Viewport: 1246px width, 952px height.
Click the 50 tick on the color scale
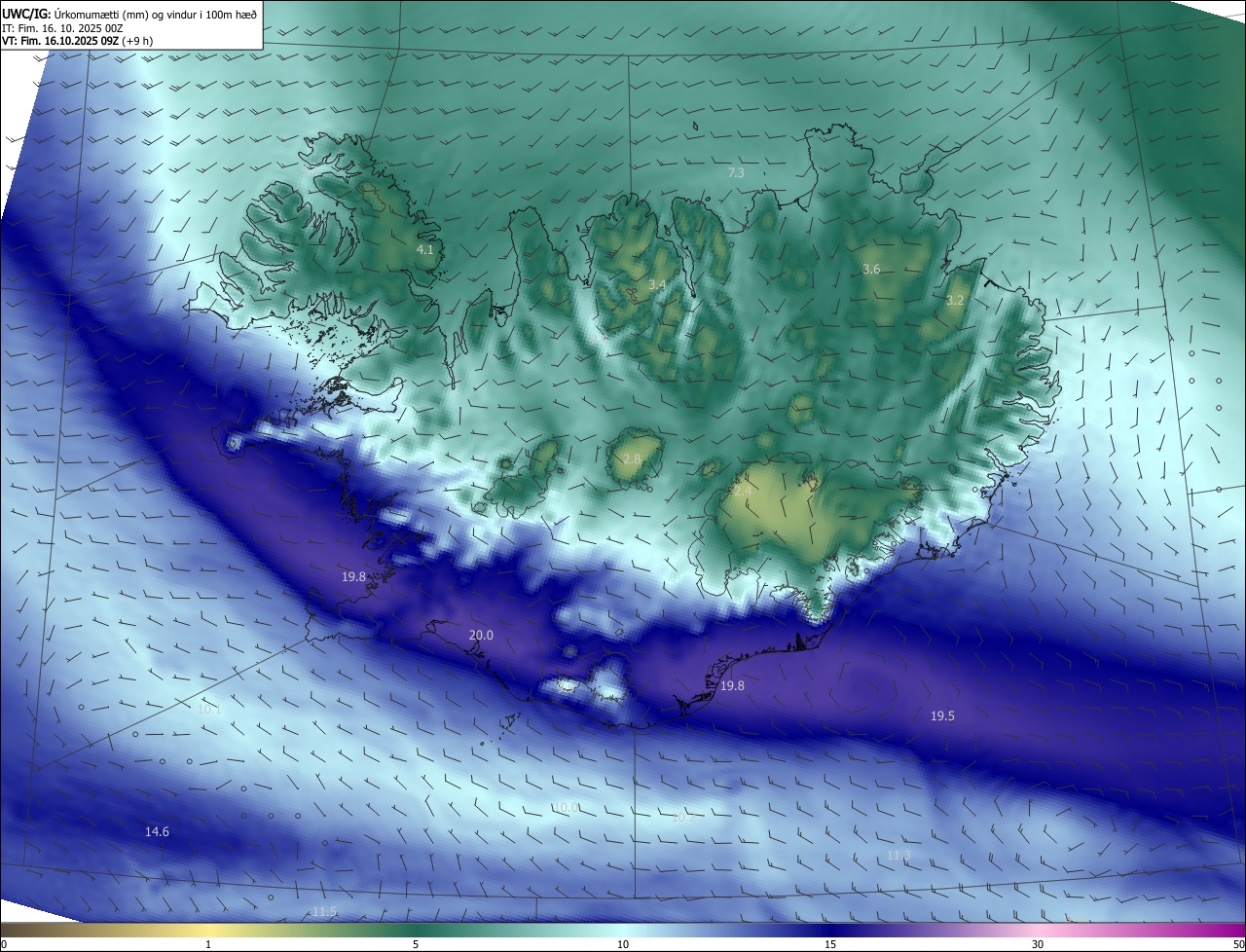coord(1238,944)
